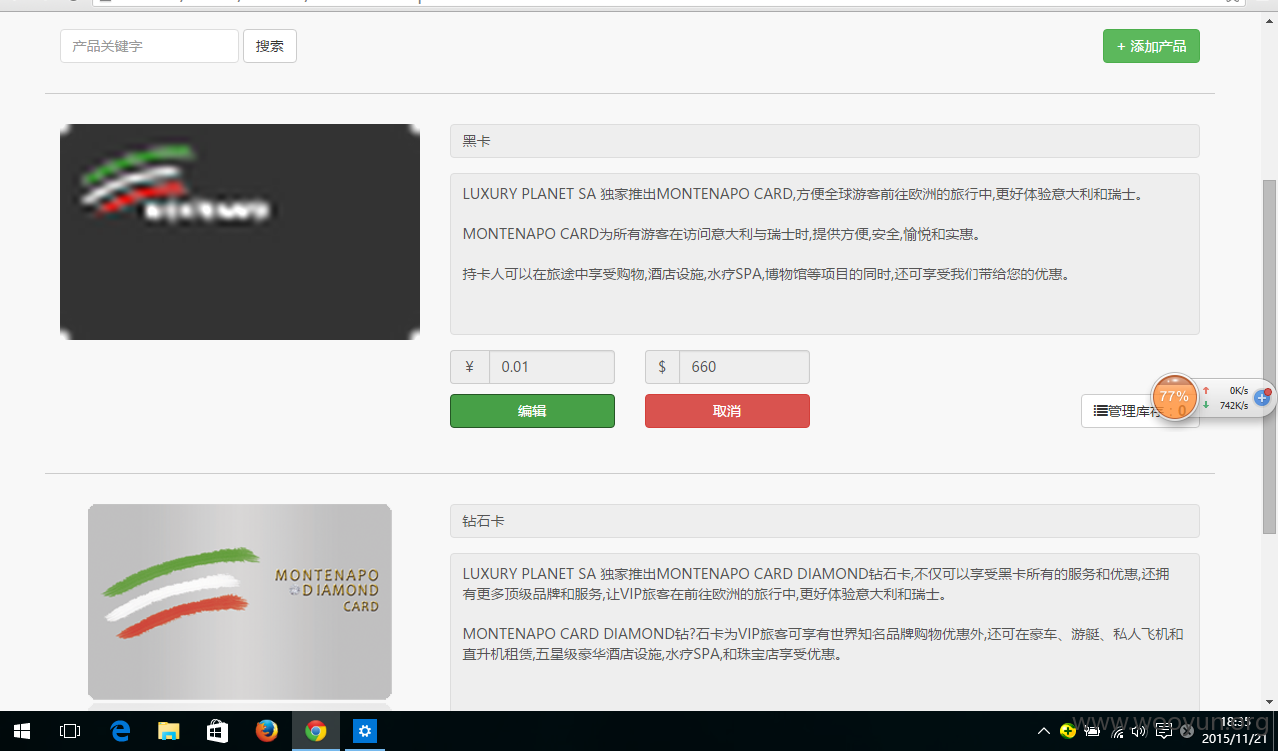Click the $ currency label
The height and width of the screenshot is (751, 1278).
662,367
